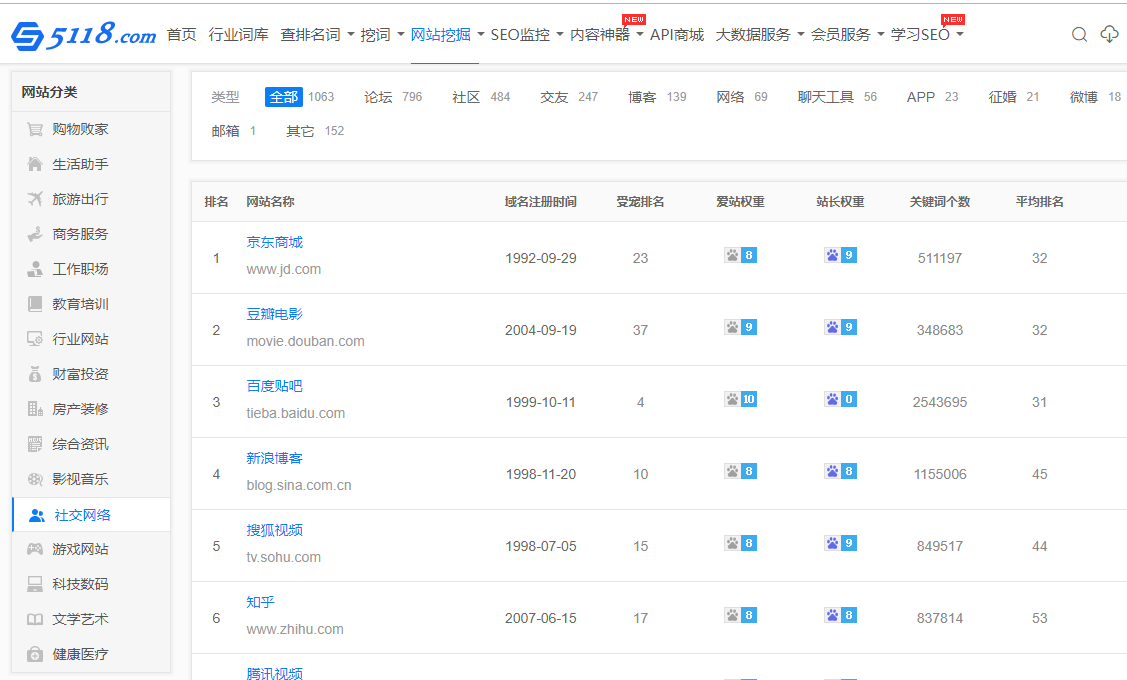The width and height of the screenshot is (1127, 680).
Task: Open the 搜狐视频 site link
Action: (275, 530)
